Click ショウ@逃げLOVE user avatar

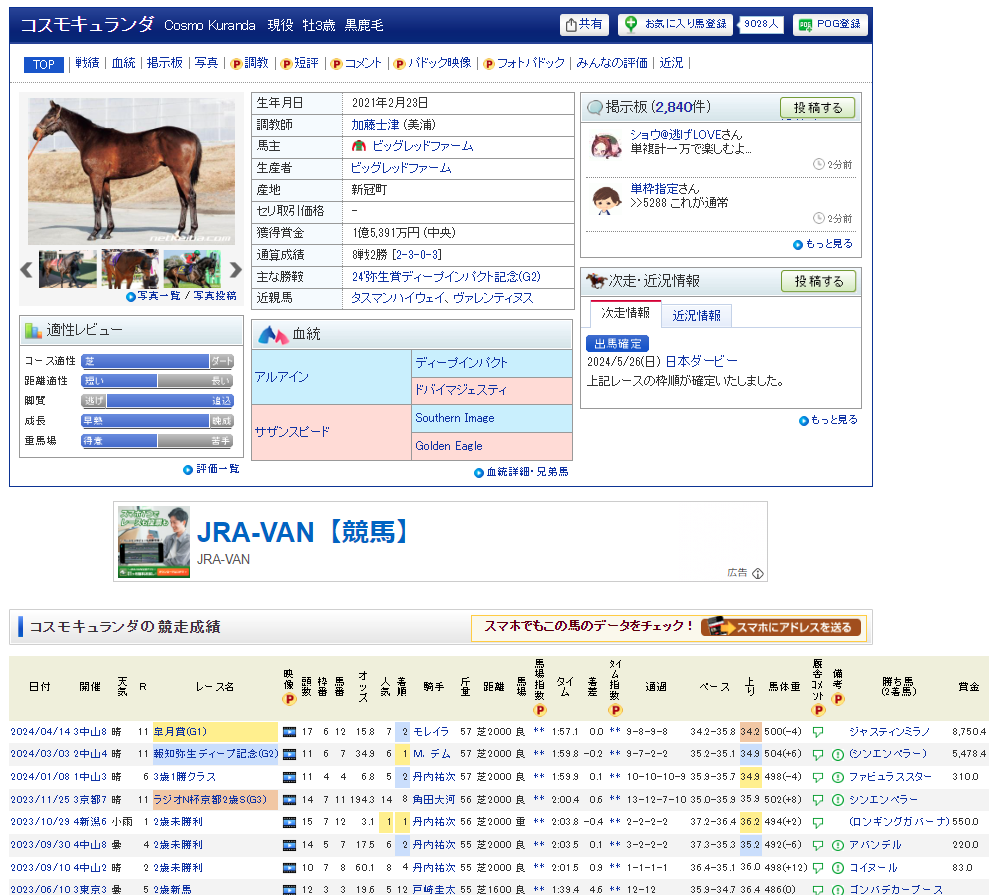(606, 146)
